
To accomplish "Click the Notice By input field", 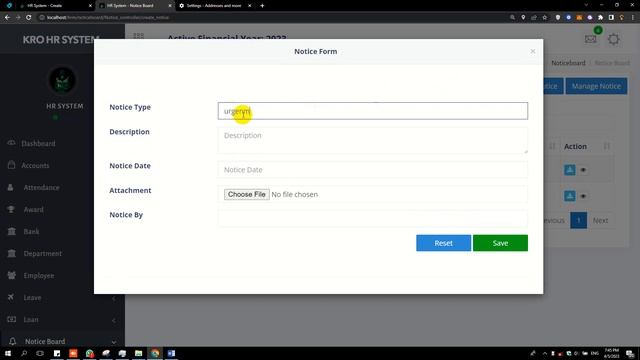I will click(x=373, y=219).
